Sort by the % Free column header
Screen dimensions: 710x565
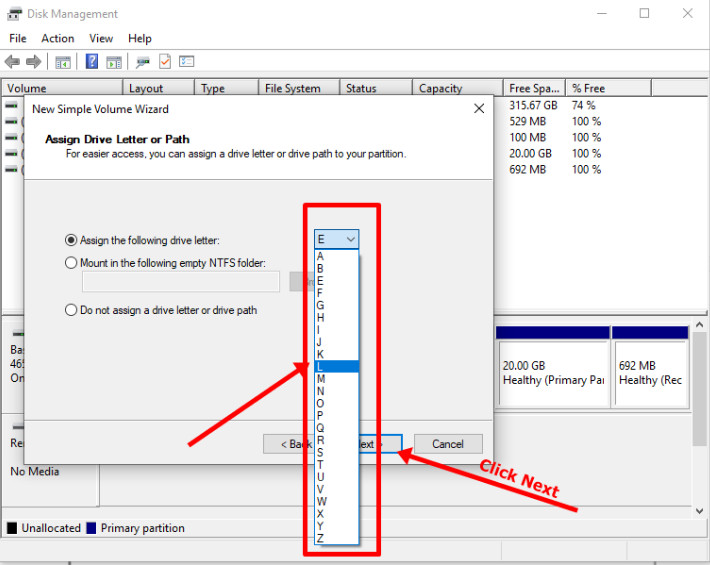609,88
